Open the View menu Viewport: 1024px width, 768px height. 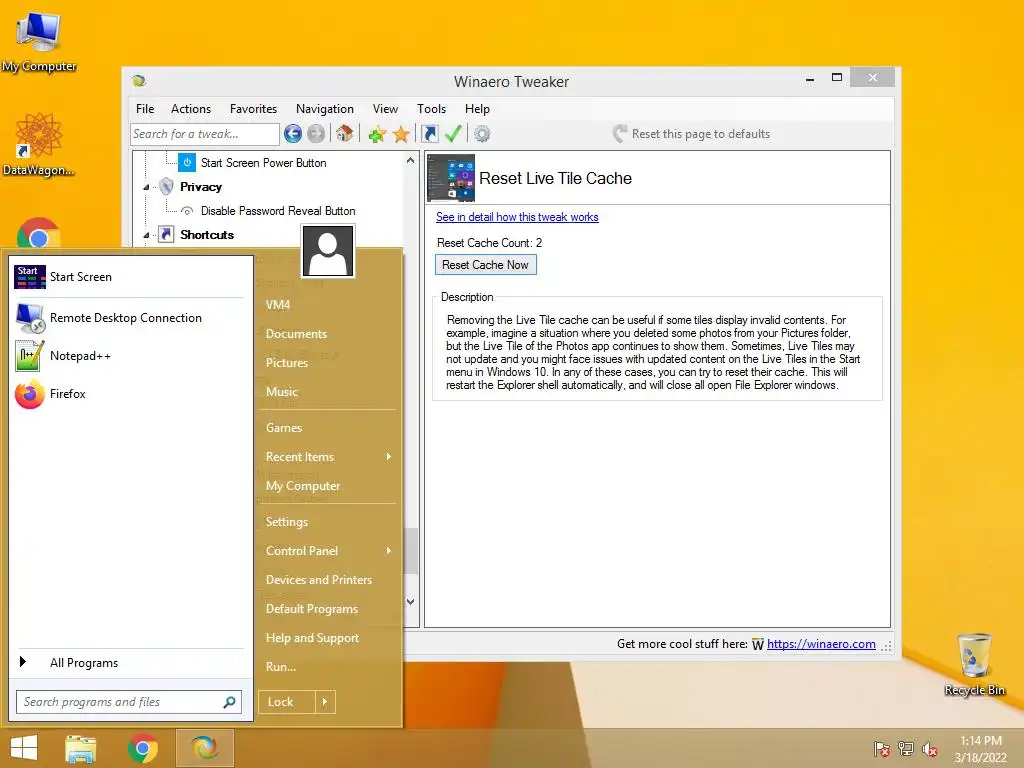(x=385, y=109)
